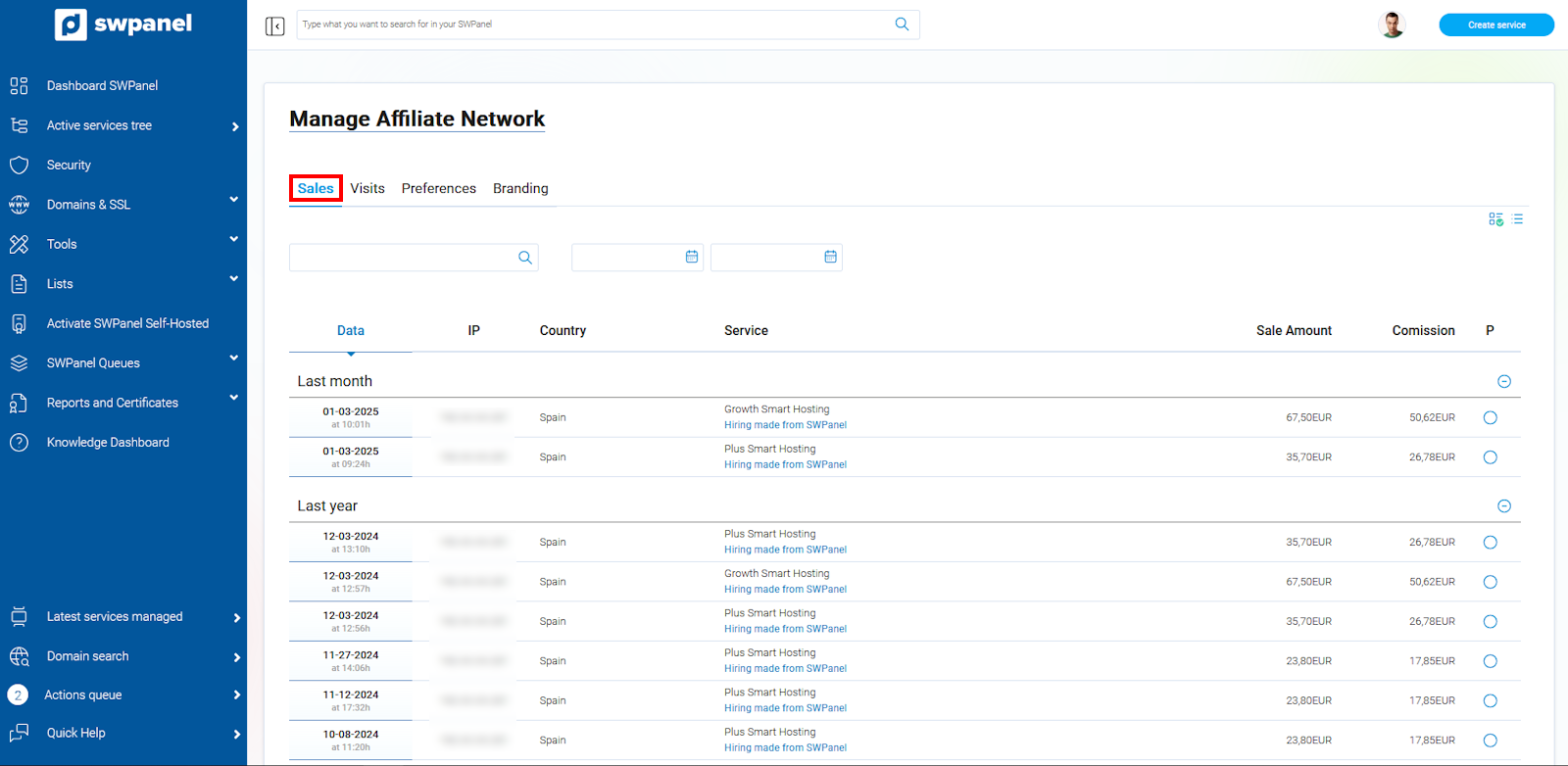The width and height of the screenshot is (1568, 766).
Task: Open the user profile avatar
Action: 1391,24
